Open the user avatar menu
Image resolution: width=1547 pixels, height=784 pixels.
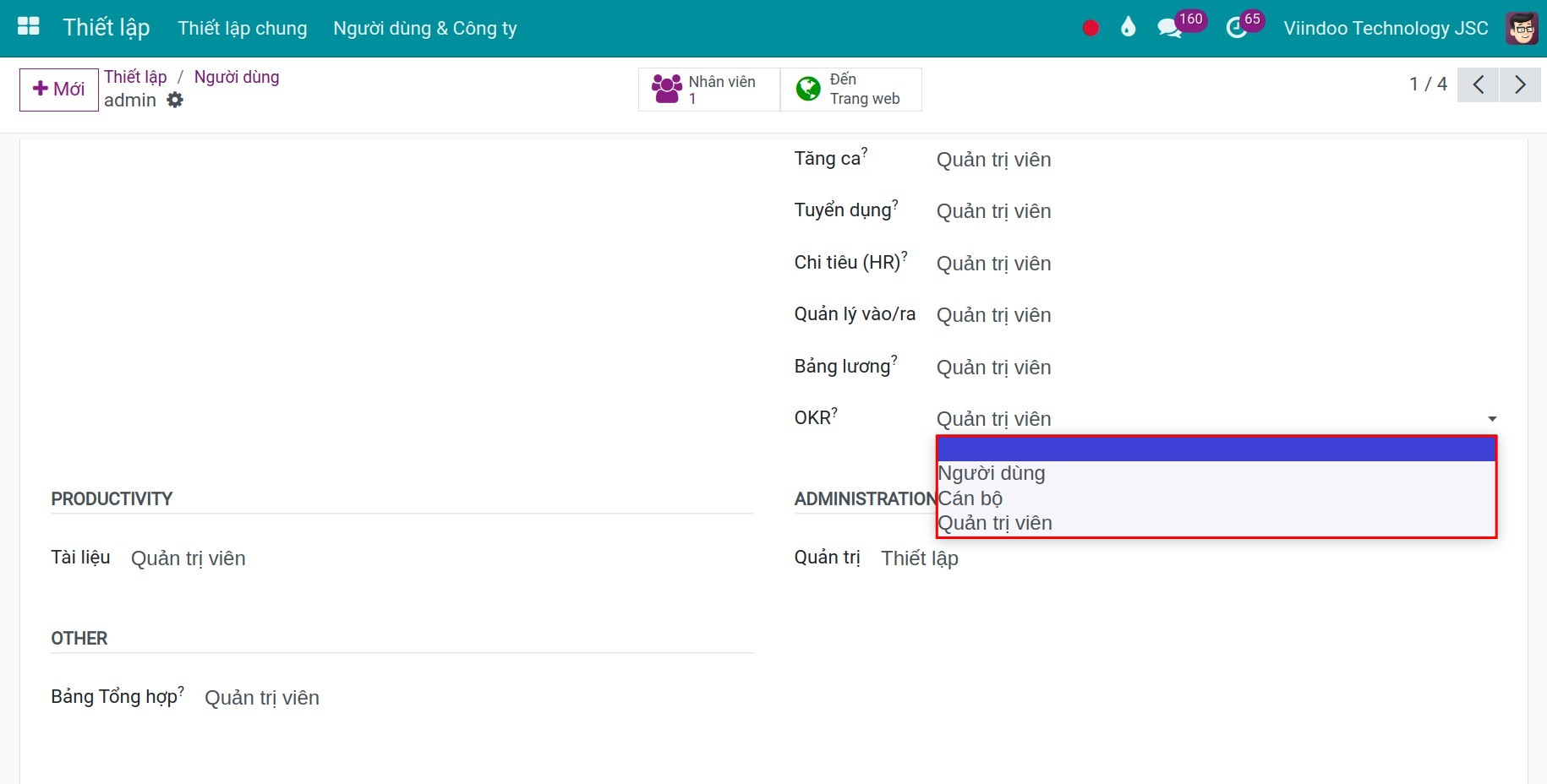click(1522, 28)
